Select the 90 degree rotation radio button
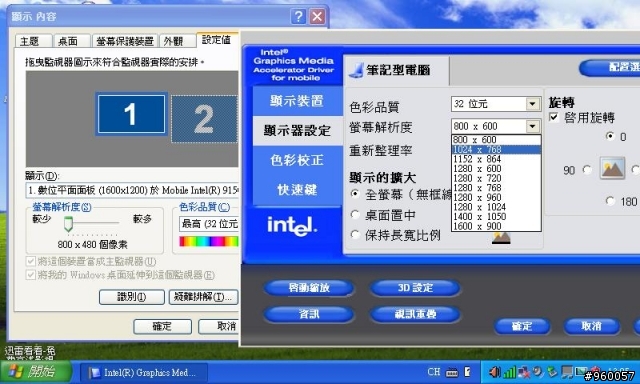The width and height of the screenshot is (640, 384). click(x=587, y=169)
